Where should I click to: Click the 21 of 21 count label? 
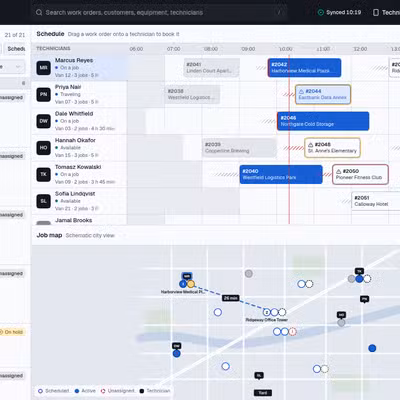pyautogui.click(x=15, y=35)
